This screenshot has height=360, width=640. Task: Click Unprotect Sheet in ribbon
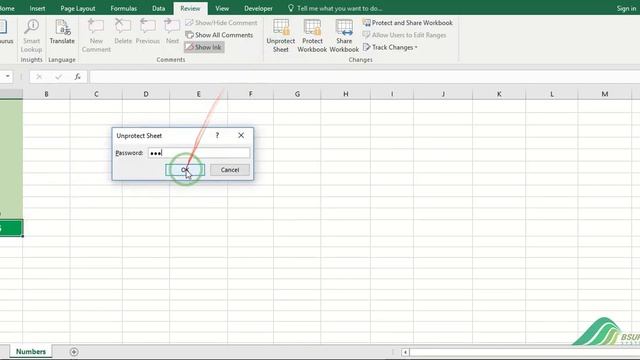pos(280,36)
